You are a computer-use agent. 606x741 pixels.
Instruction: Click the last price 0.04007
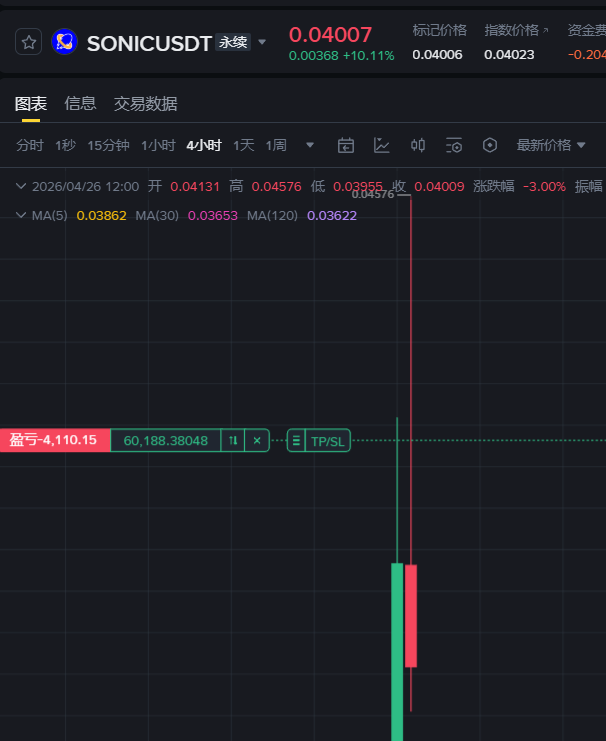[x=330, y=34]
